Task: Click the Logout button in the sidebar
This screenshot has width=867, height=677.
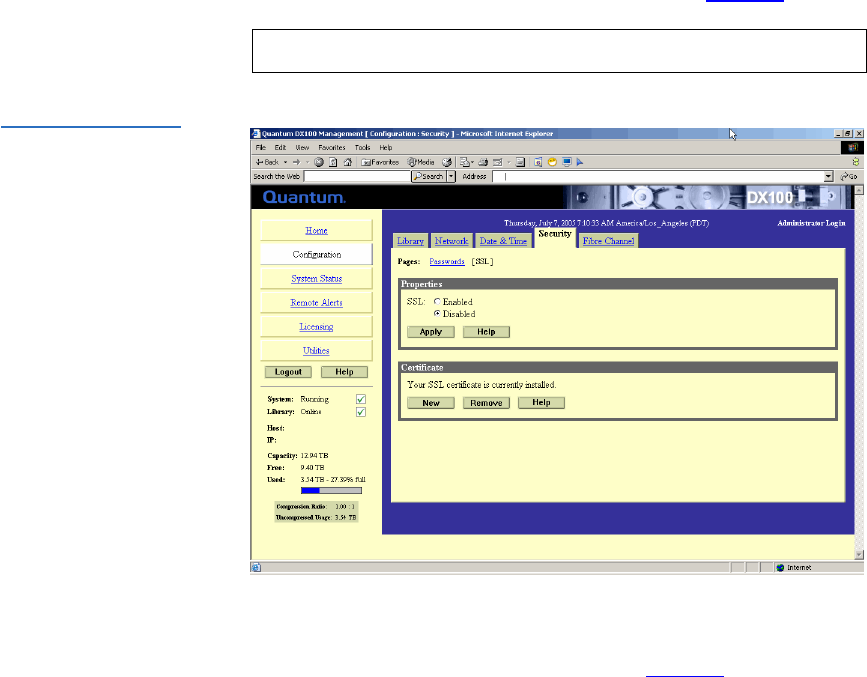Action: [x=288, y=372]
